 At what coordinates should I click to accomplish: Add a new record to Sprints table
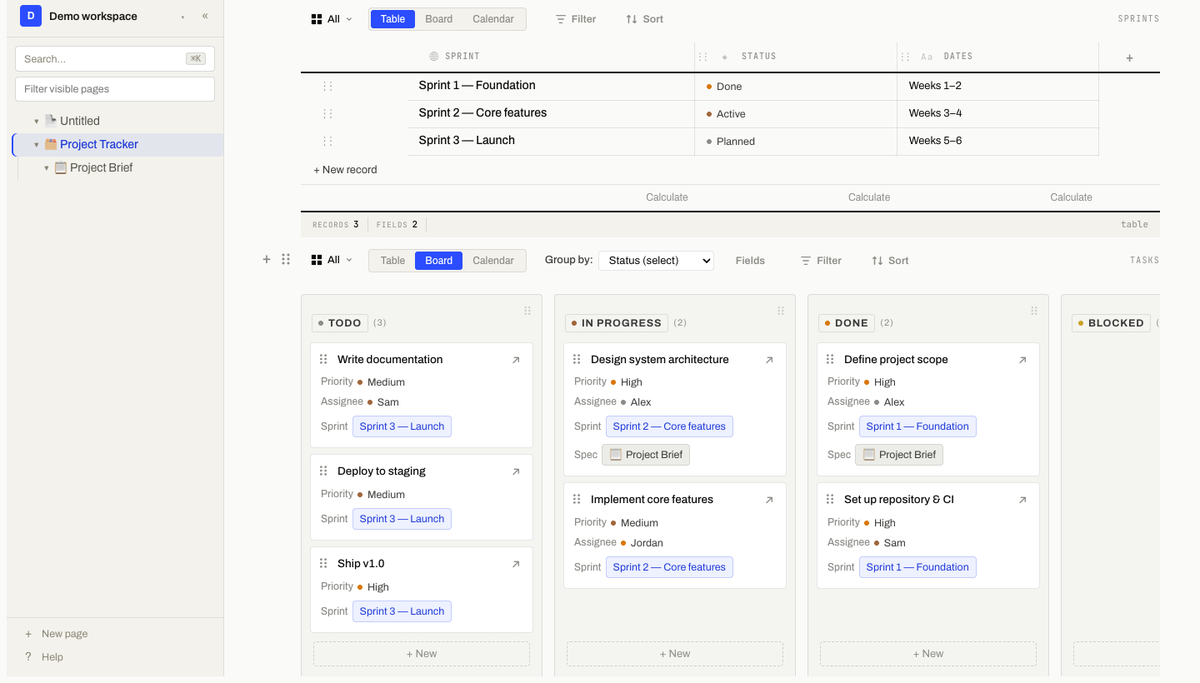pyautogui.click(x=346, y=170)
